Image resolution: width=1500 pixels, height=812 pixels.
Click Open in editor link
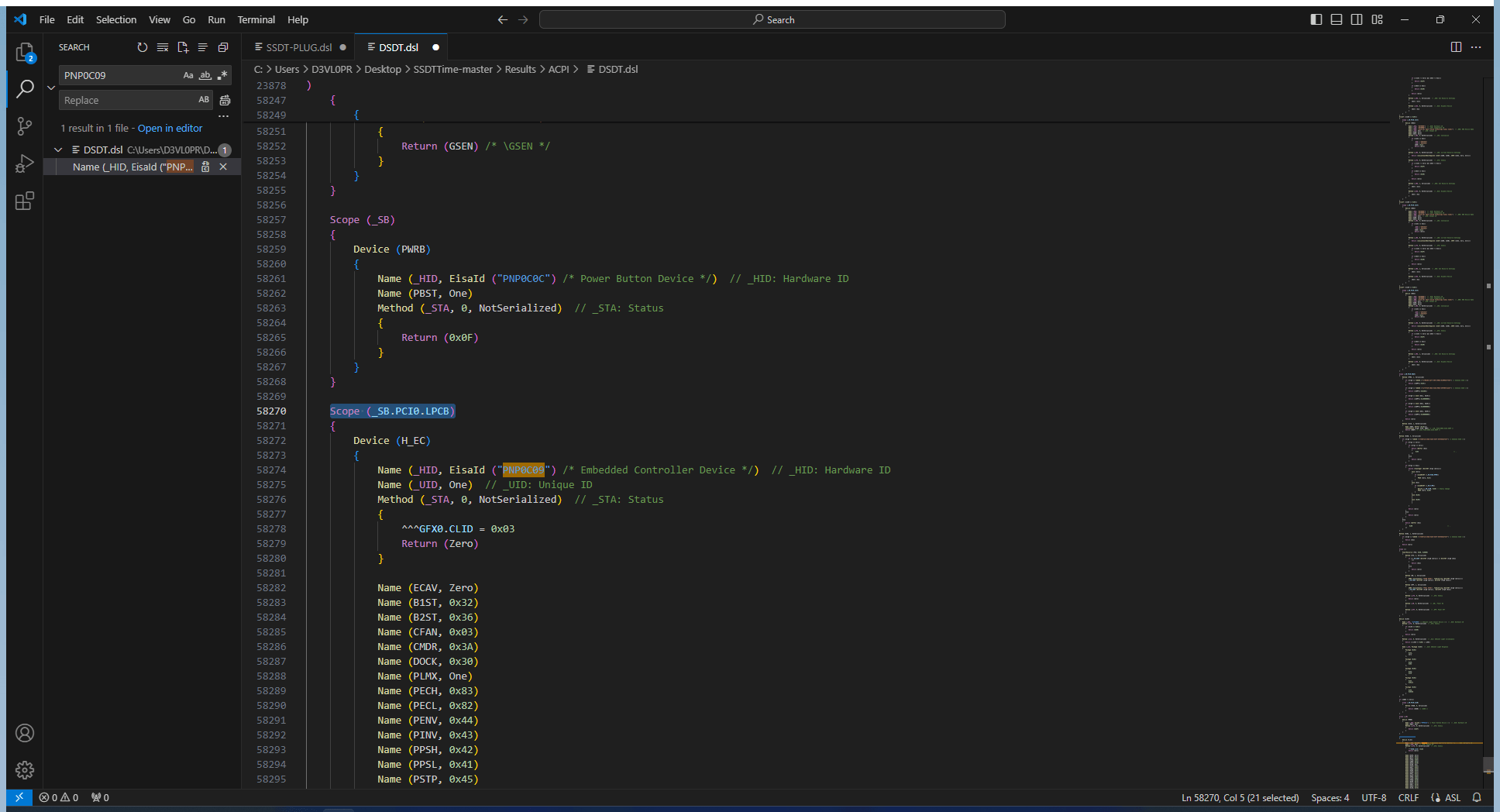[x=170, y=128]
